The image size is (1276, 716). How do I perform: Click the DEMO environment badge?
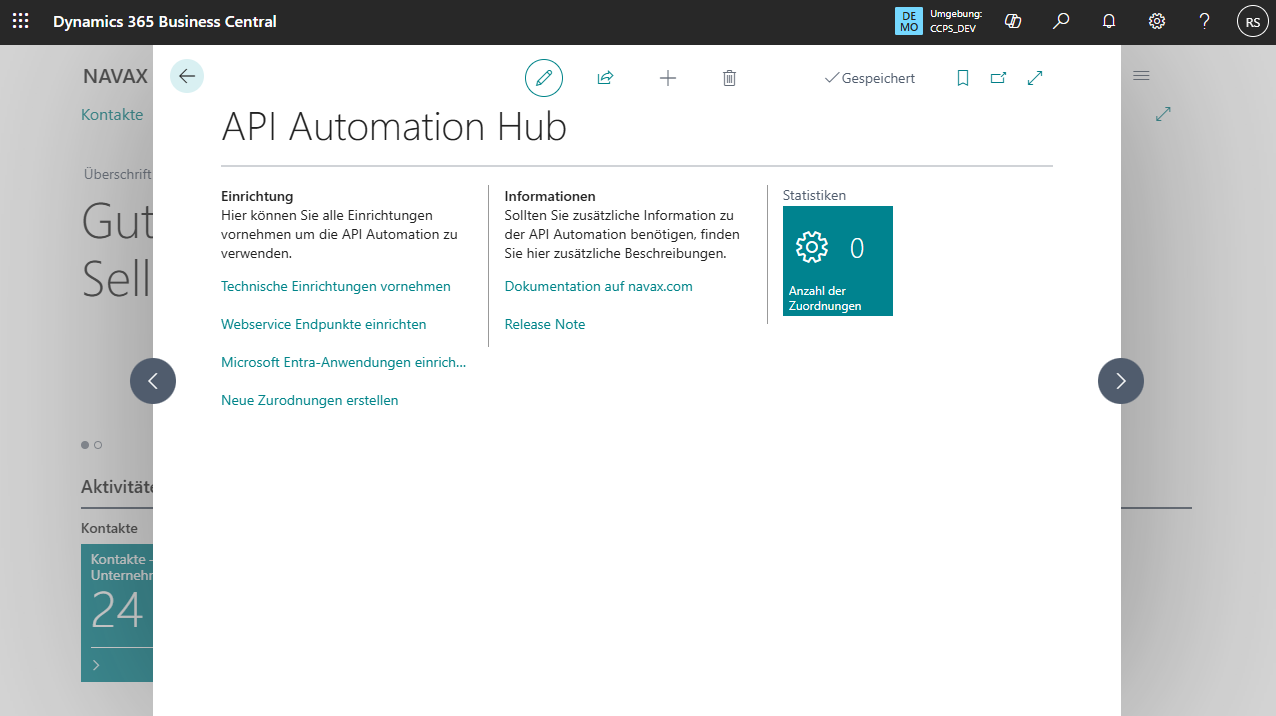909,21
